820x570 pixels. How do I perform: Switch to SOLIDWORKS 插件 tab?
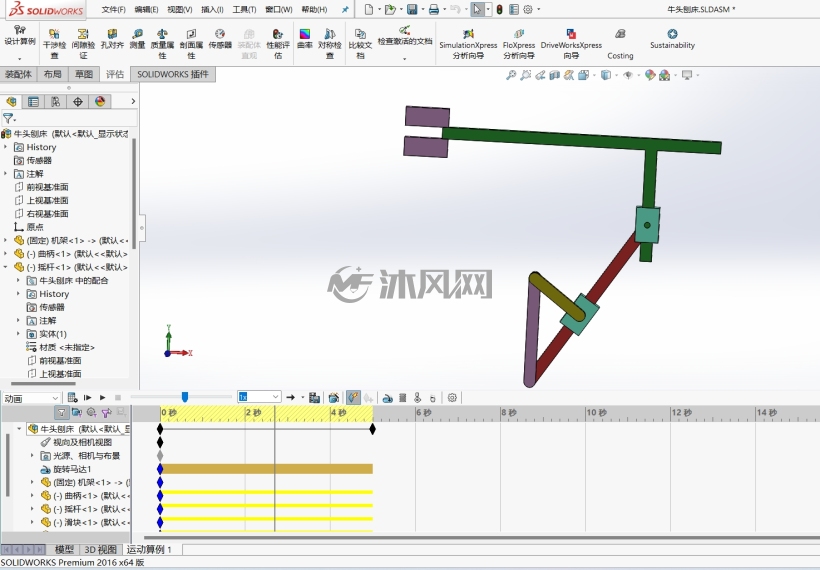[173, 74]
